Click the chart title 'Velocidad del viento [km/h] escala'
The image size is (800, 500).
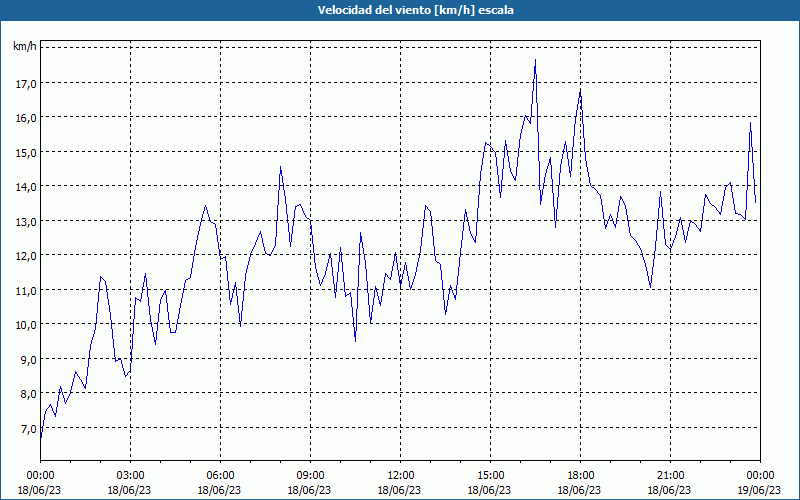[x=415, y=10]
